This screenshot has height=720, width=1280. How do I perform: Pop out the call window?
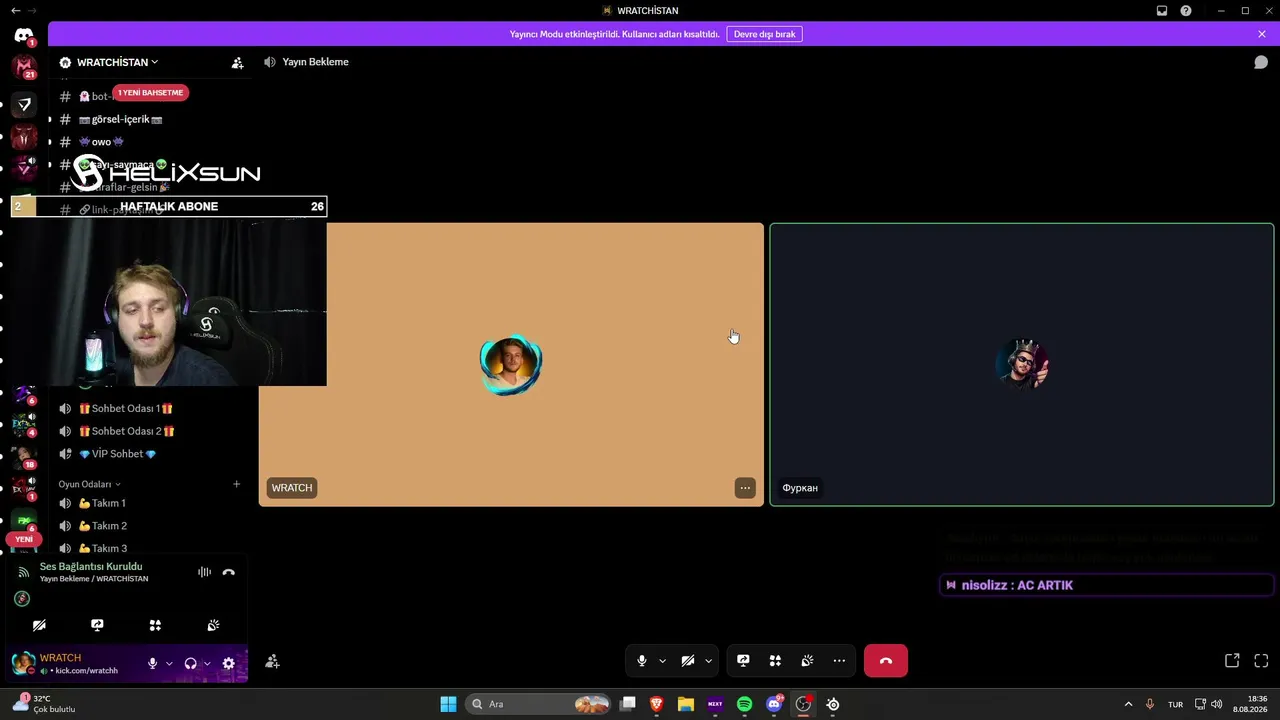[x=1232, y=661]
